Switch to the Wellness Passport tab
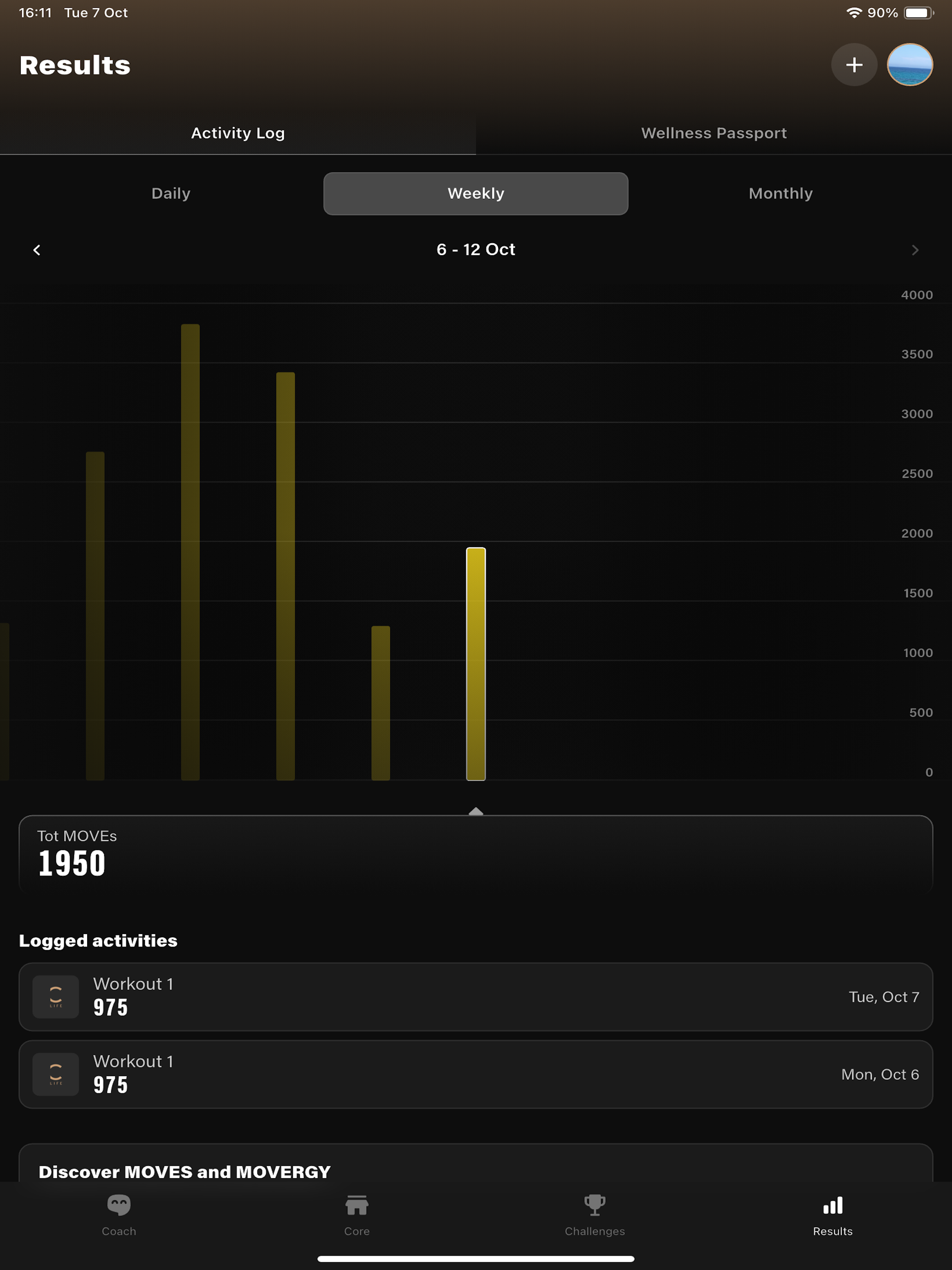Image resolution: width=952 pixels, height=1270 pixels. 714,133
